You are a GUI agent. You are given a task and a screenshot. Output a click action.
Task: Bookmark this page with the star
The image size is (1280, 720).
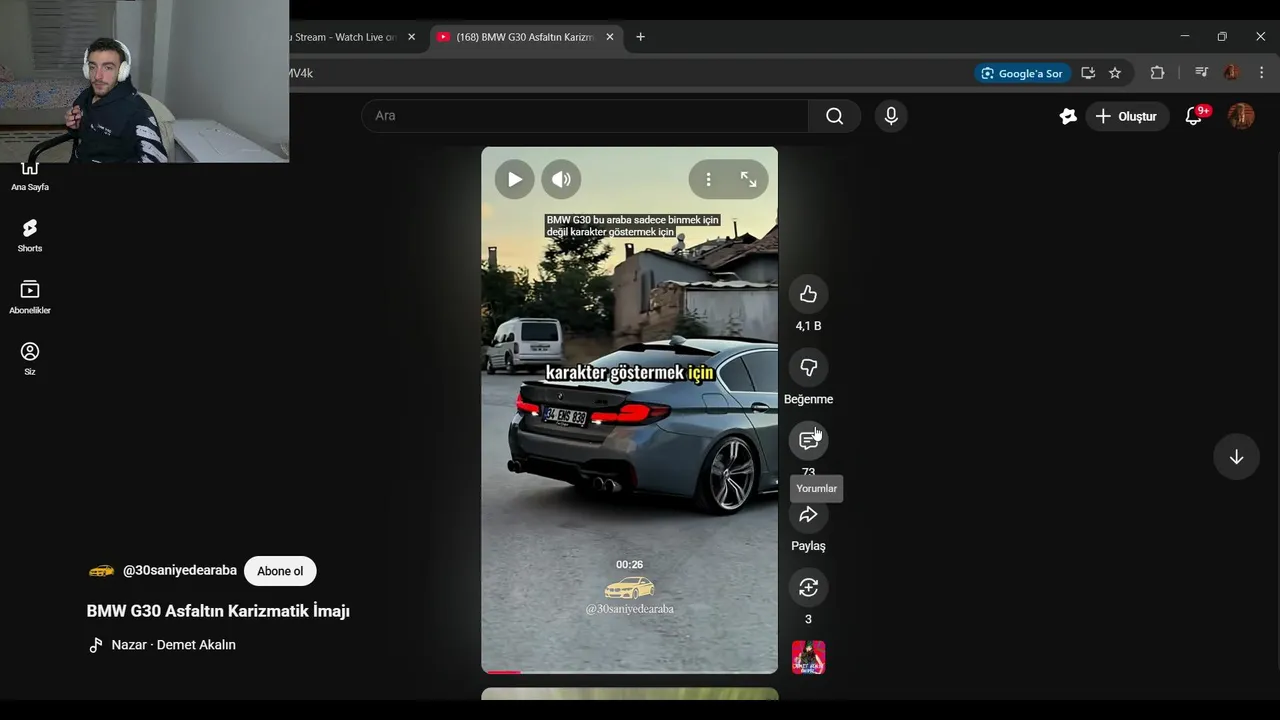1115,73
